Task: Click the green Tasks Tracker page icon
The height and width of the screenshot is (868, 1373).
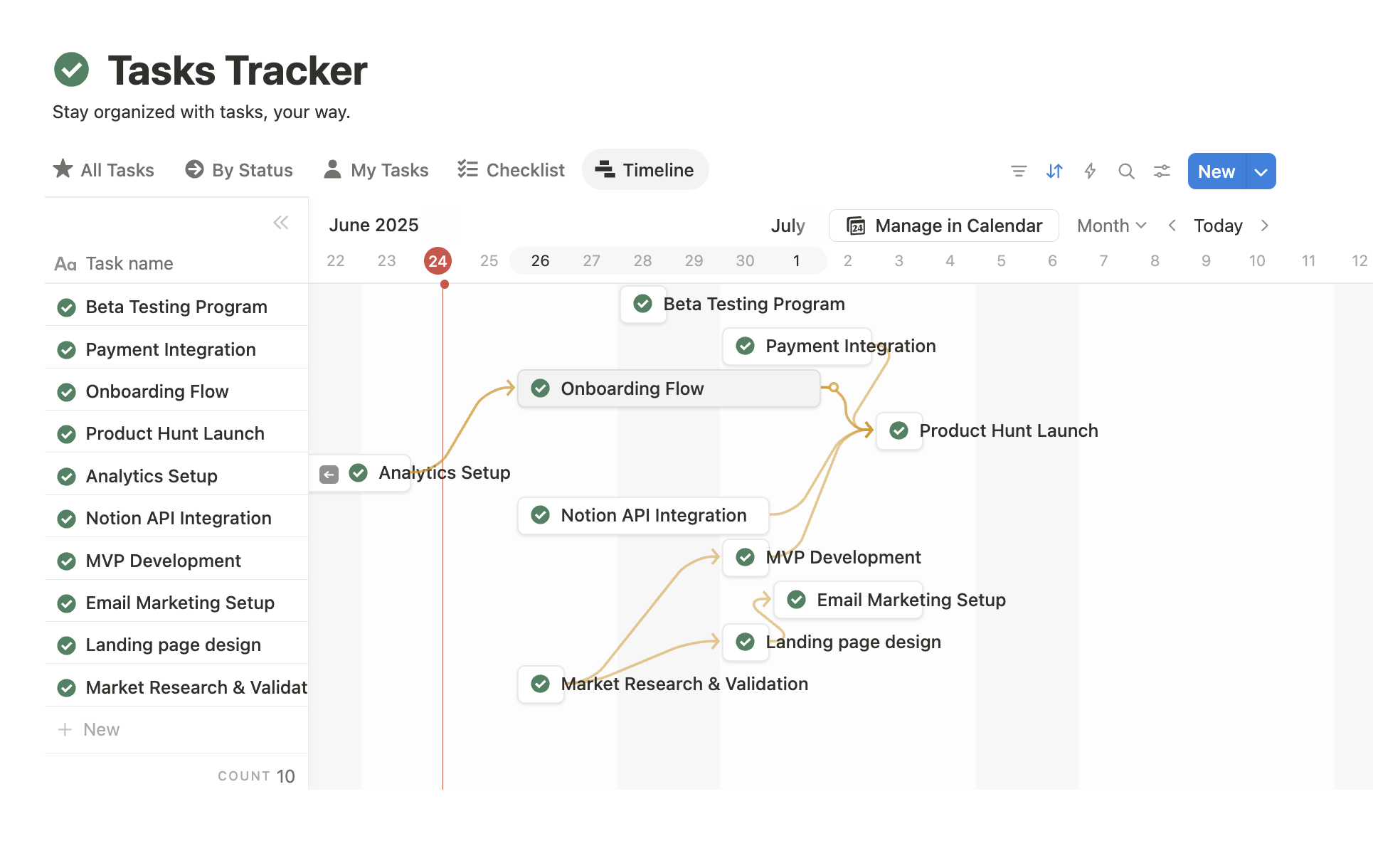Action: tap(71, 70)
